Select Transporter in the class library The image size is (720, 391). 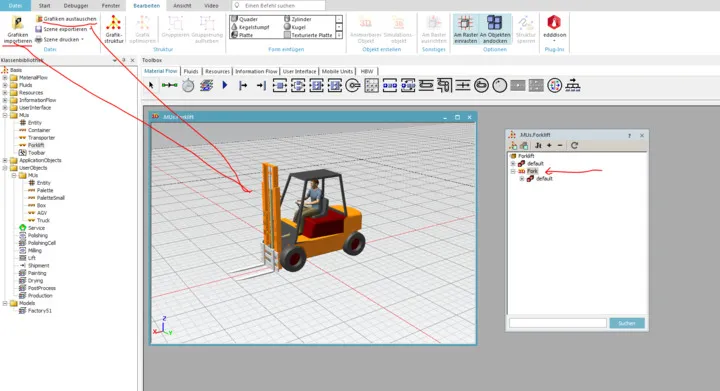click(x=41, y=138)
